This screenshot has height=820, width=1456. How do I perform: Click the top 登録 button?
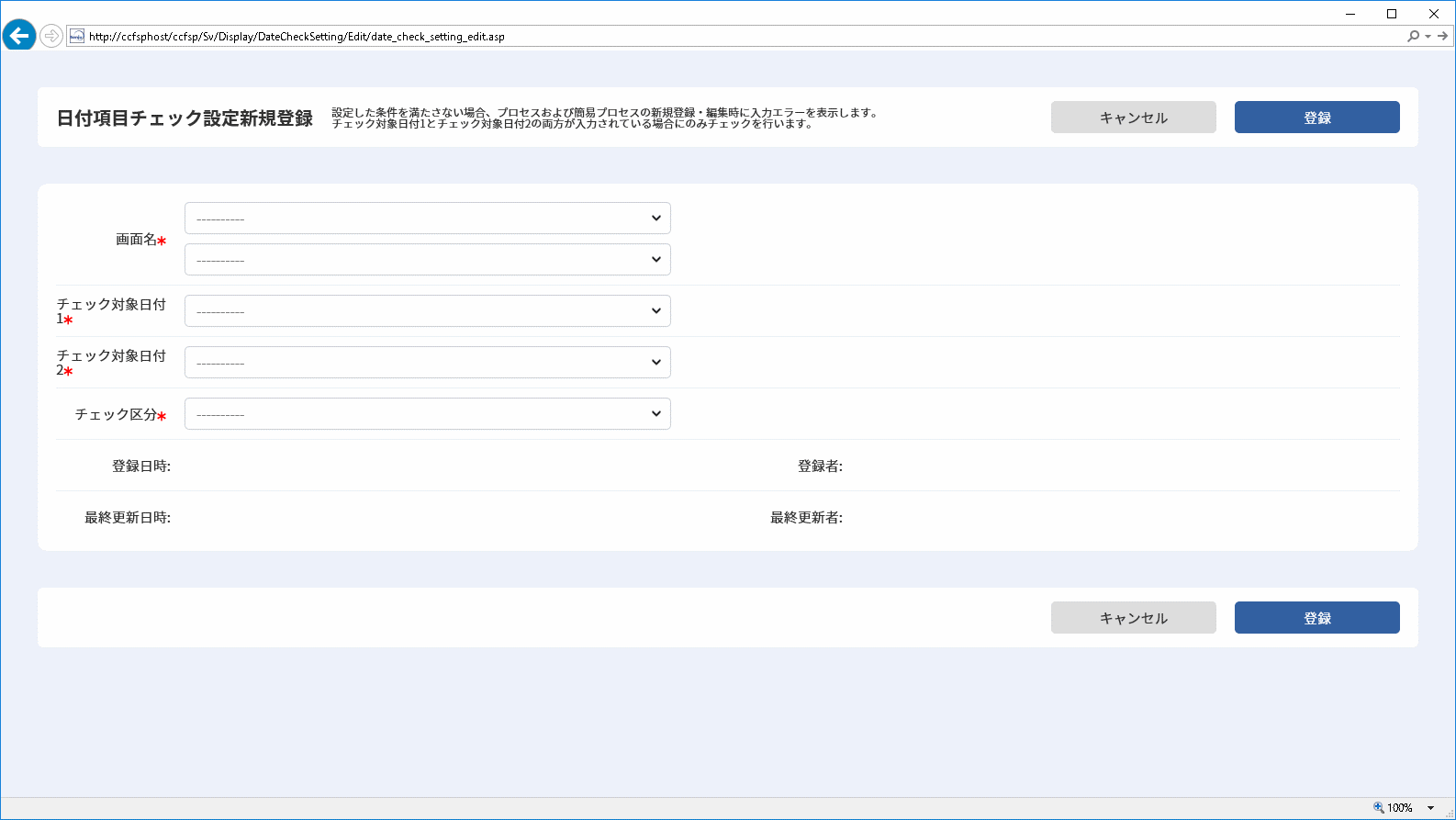click(1317, 118)
